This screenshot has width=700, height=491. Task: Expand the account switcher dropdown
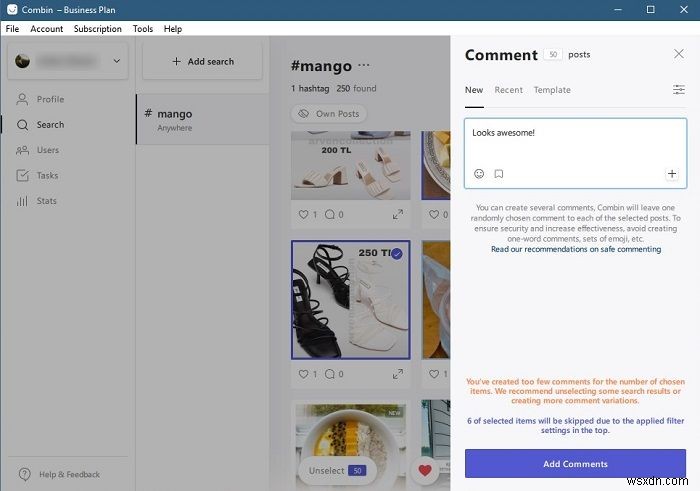pos(117,61)
